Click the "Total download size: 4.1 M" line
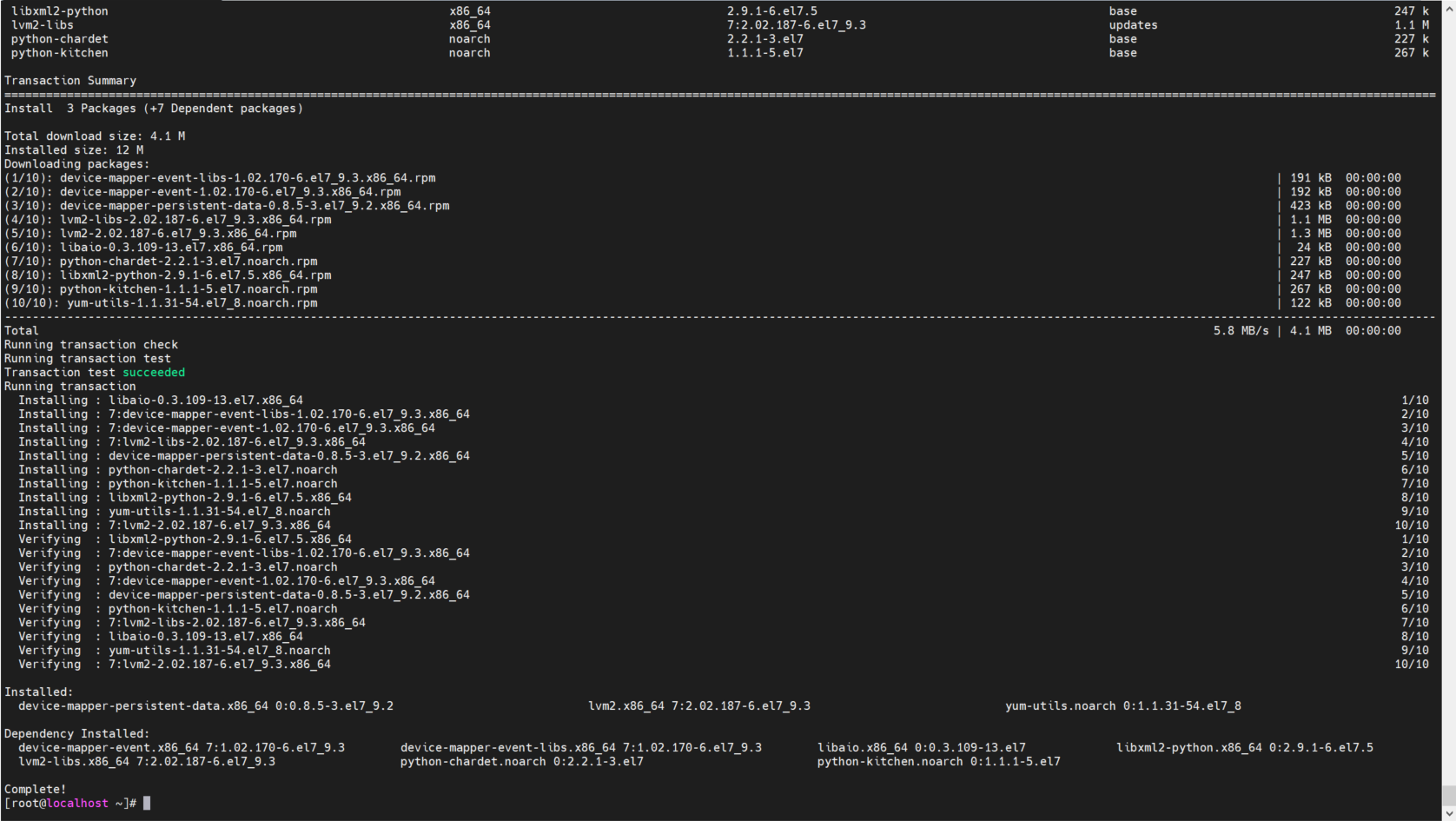The height and width of the screenshot is (821, 1456). click(x=95, y=136)
